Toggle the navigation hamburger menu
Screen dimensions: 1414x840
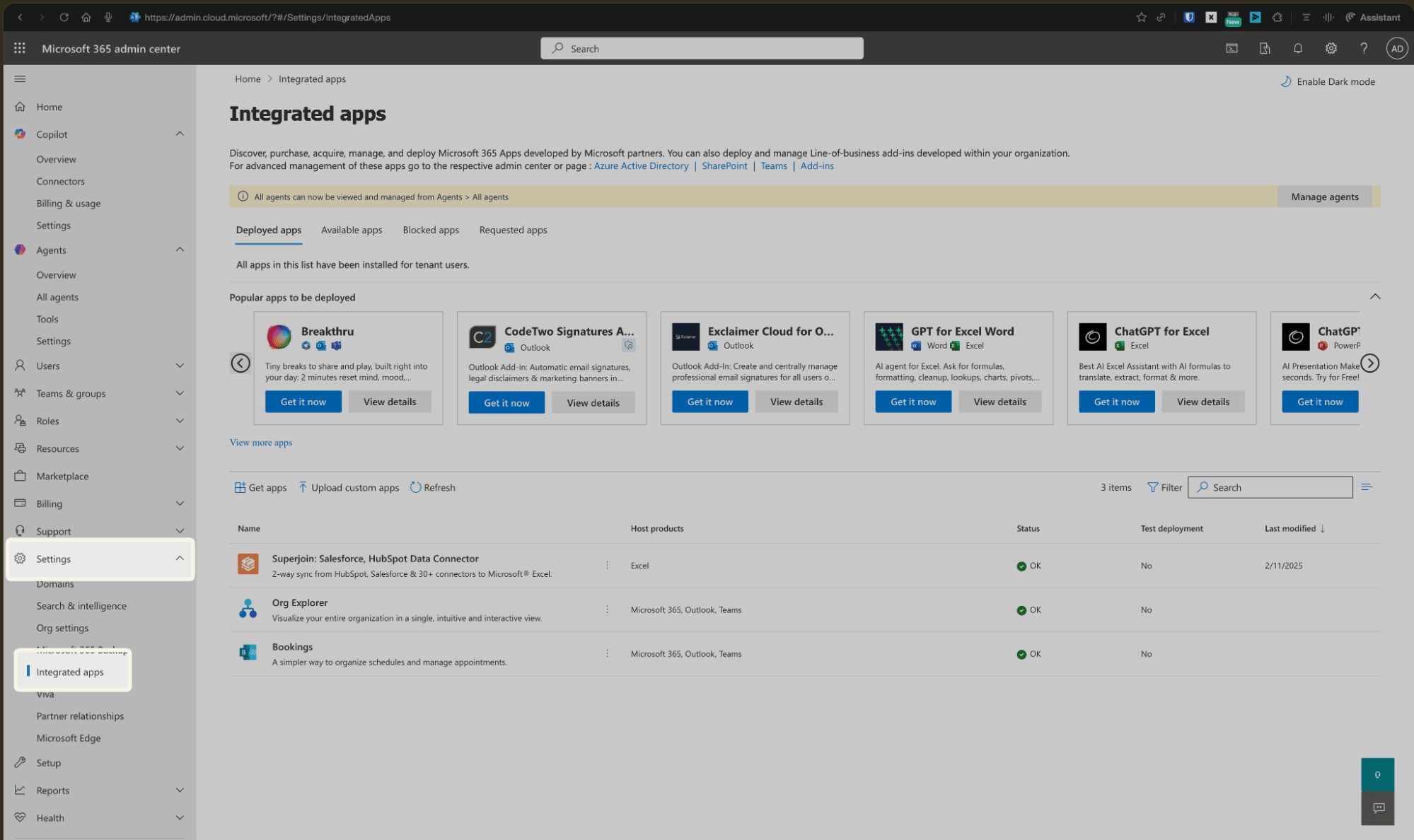20,78
